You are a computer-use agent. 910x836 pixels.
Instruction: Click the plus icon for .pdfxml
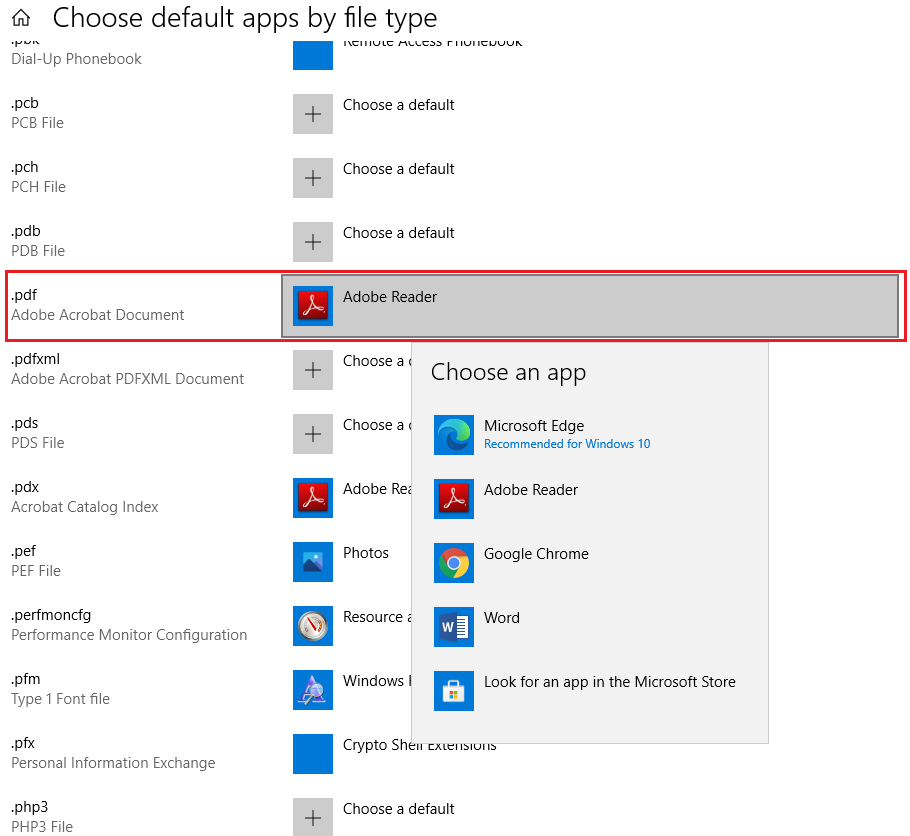click(313, 370)
